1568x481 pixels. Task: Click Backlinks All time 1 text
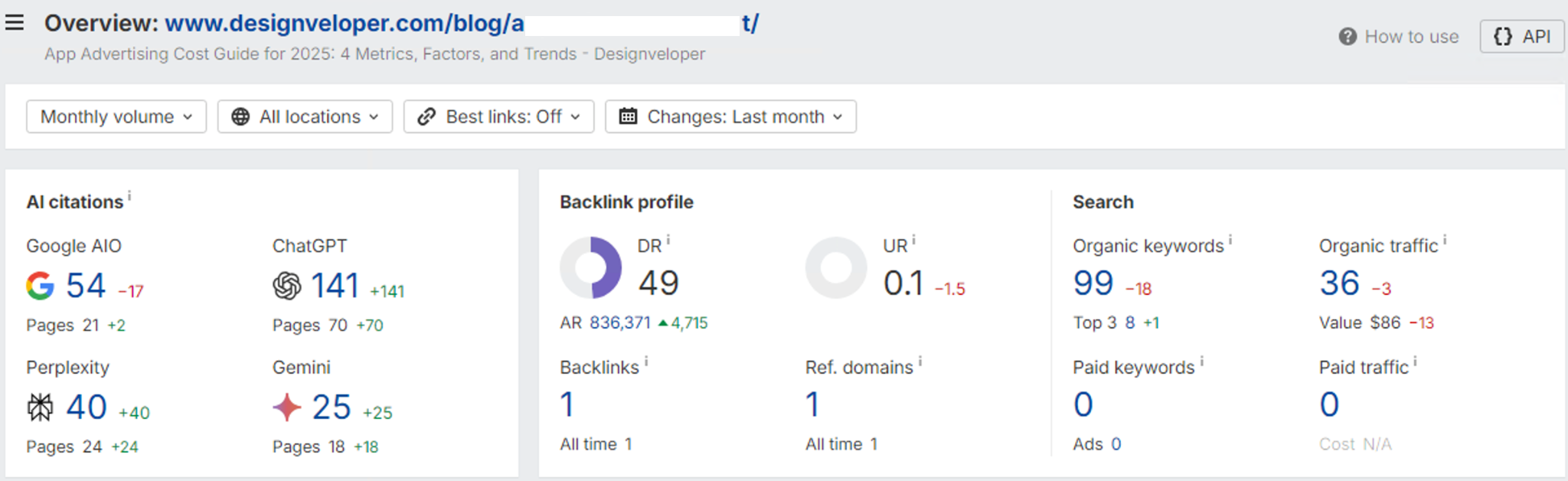coord(596,444)
